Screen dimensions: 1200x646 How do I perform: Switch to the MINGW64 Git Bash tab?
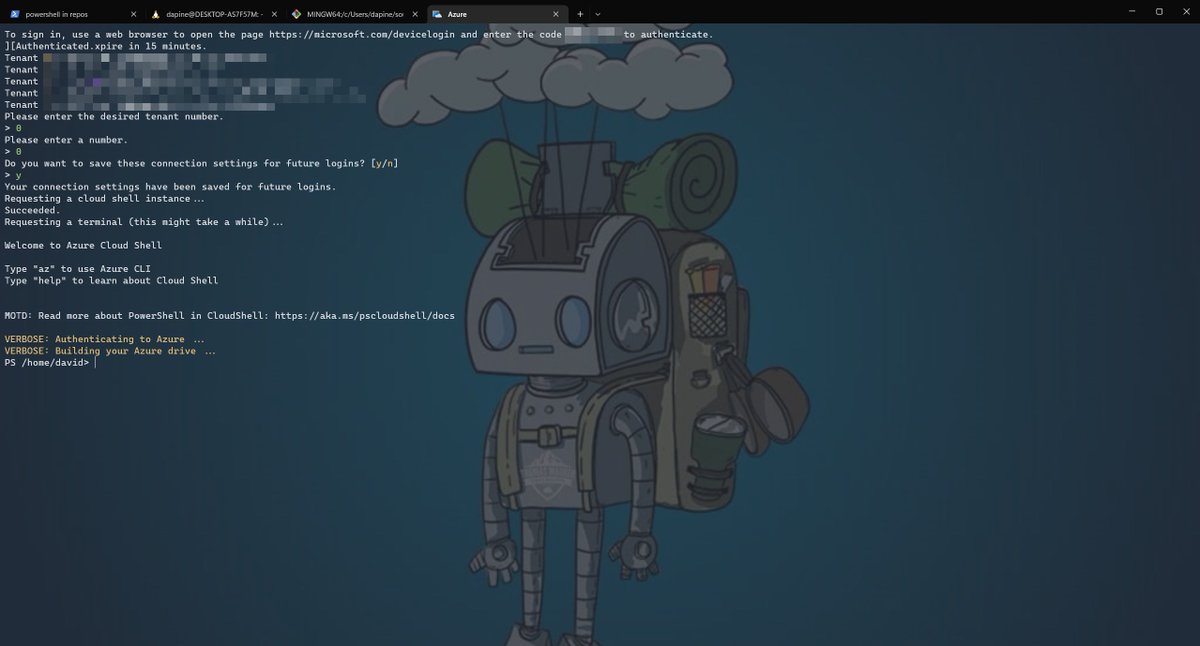pyautogui.click(x=355, y=14)
